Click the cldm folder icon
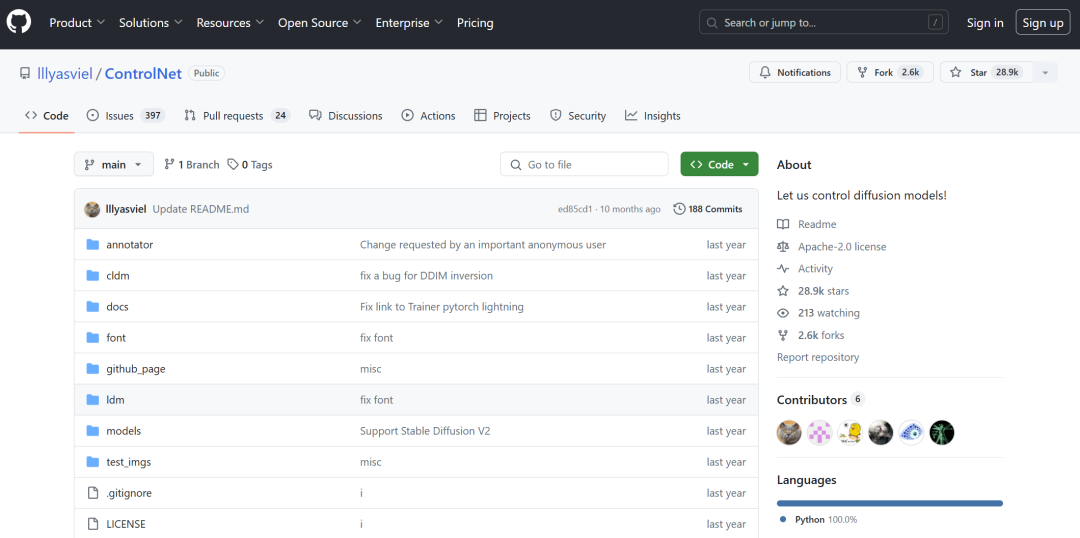This screenshot has width=1080, height=538. [x=93, y=276]
